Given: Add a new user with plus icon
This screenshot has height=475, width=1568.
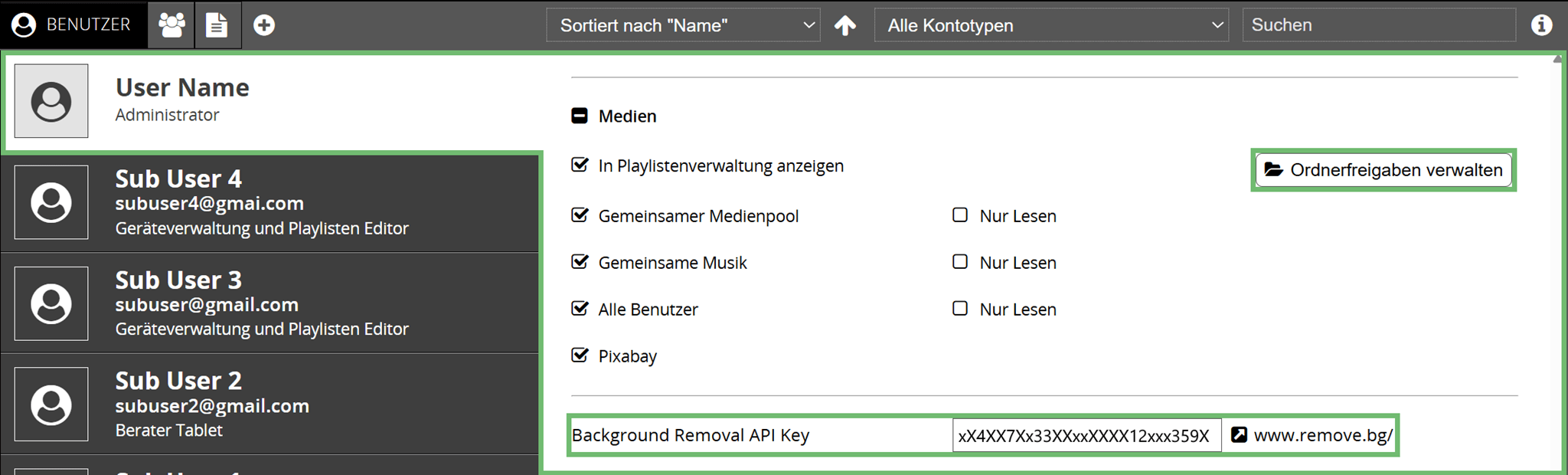Looking at the screenshot, I should click(x=264, y=25).
